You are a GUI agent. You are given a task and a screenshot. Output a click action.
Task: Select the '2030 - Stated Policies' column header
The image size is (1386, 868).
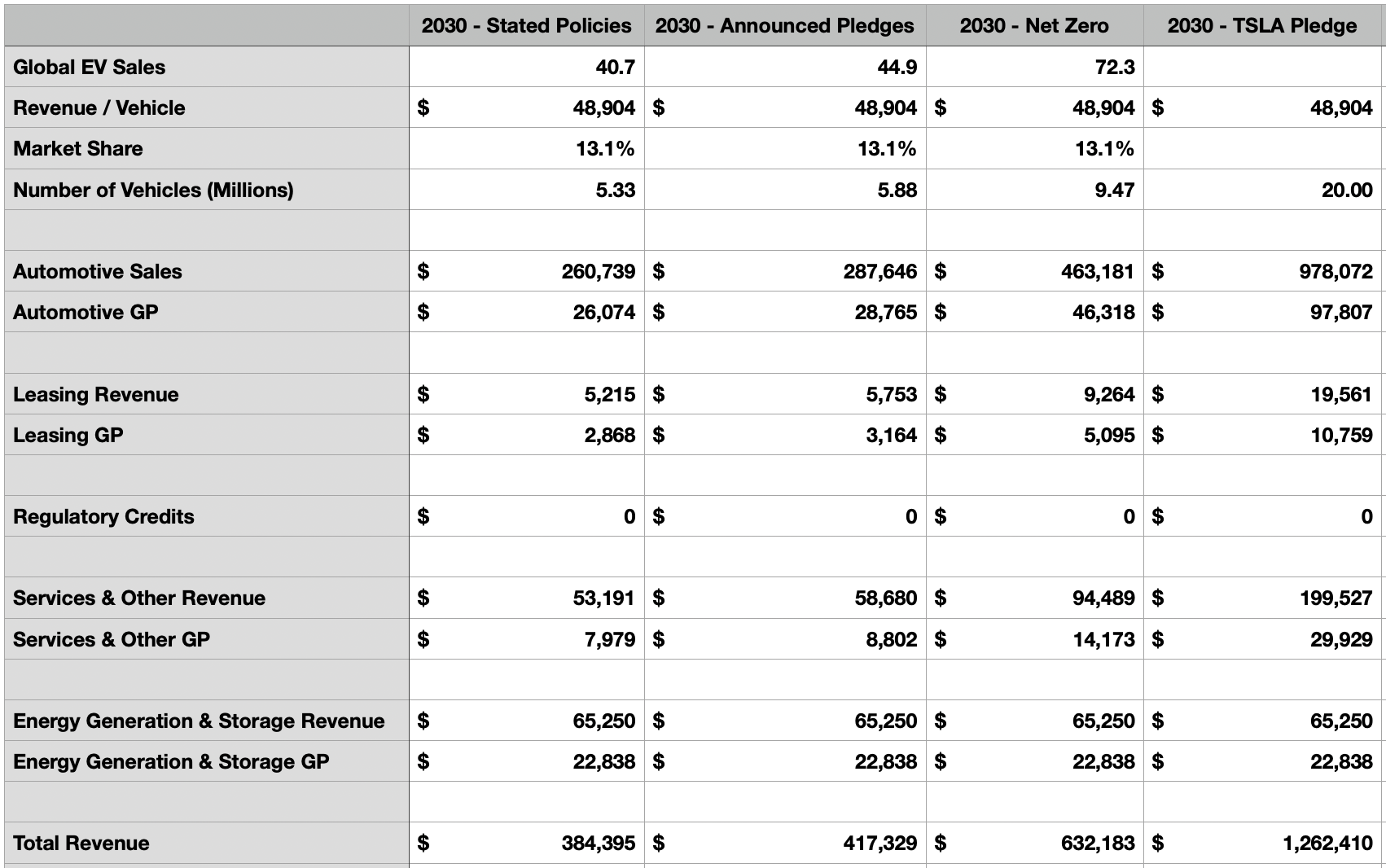click(x=526, y=25)
